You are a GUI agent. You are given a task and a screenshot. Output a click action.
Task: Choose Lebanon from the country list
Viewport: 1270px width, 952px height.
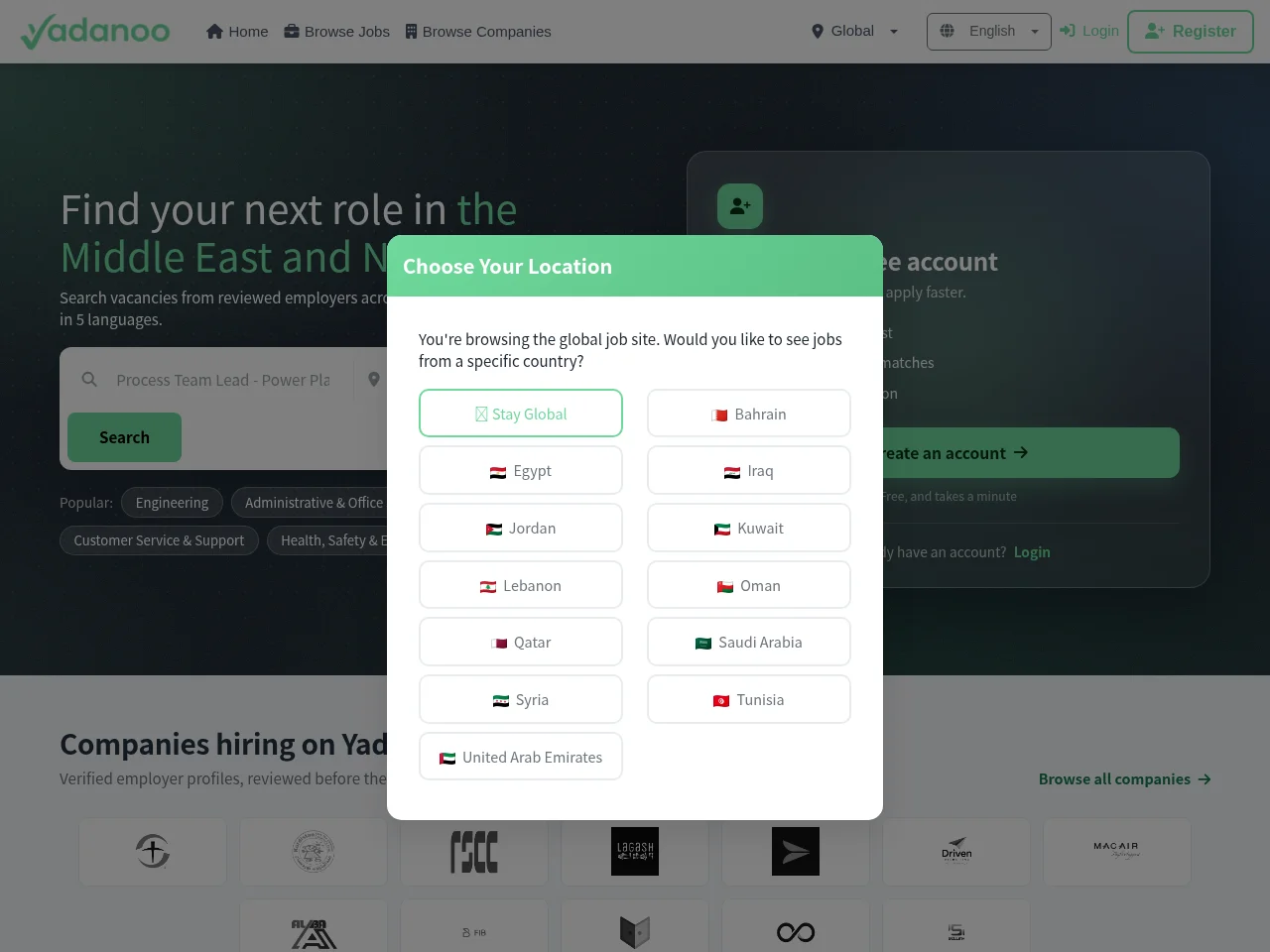[x=521, y=586]
